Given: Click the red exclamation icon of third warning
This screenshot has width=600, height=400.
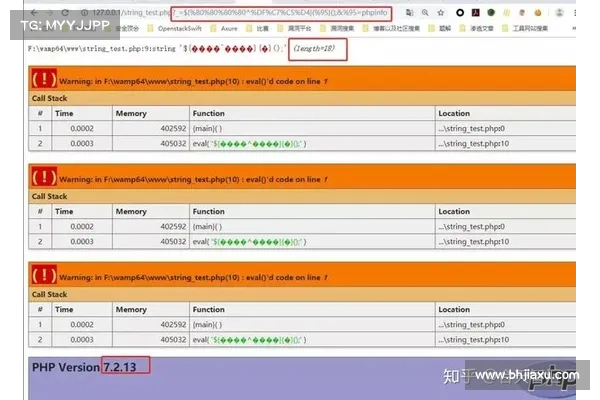Looking at the screenshot, I should [44, 275].
